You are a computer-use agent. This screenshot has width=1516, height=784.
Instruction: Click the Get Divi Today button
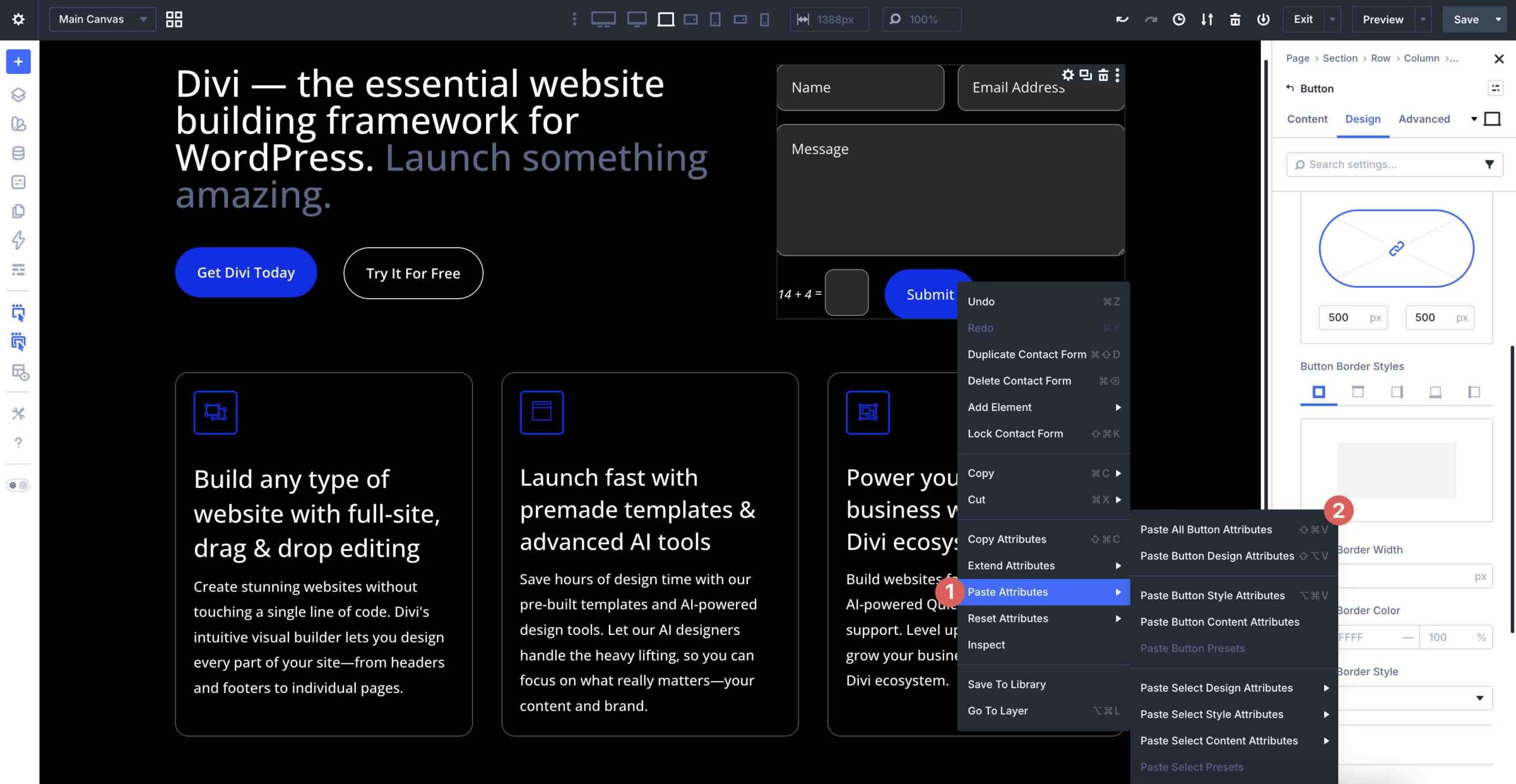click(246, 272)
